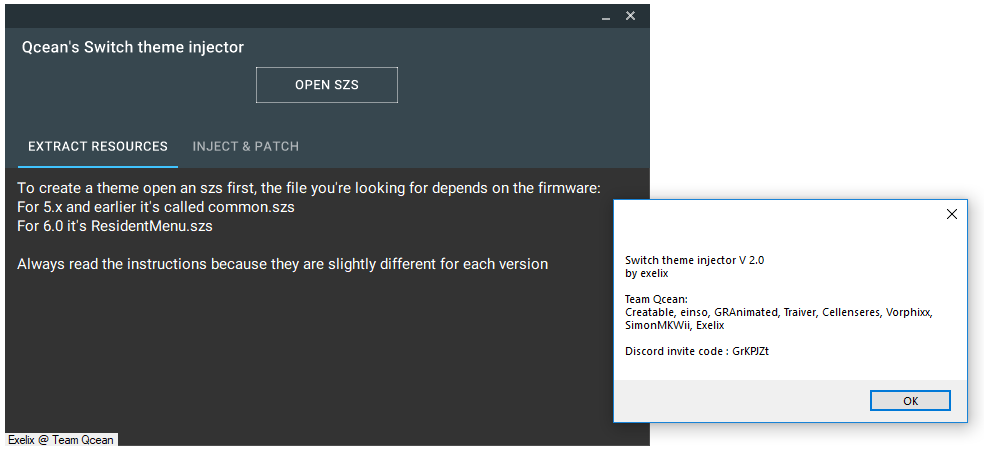
Task: Click the Discord invite code line
Action: pyautogui.click(x=697, y=351)
